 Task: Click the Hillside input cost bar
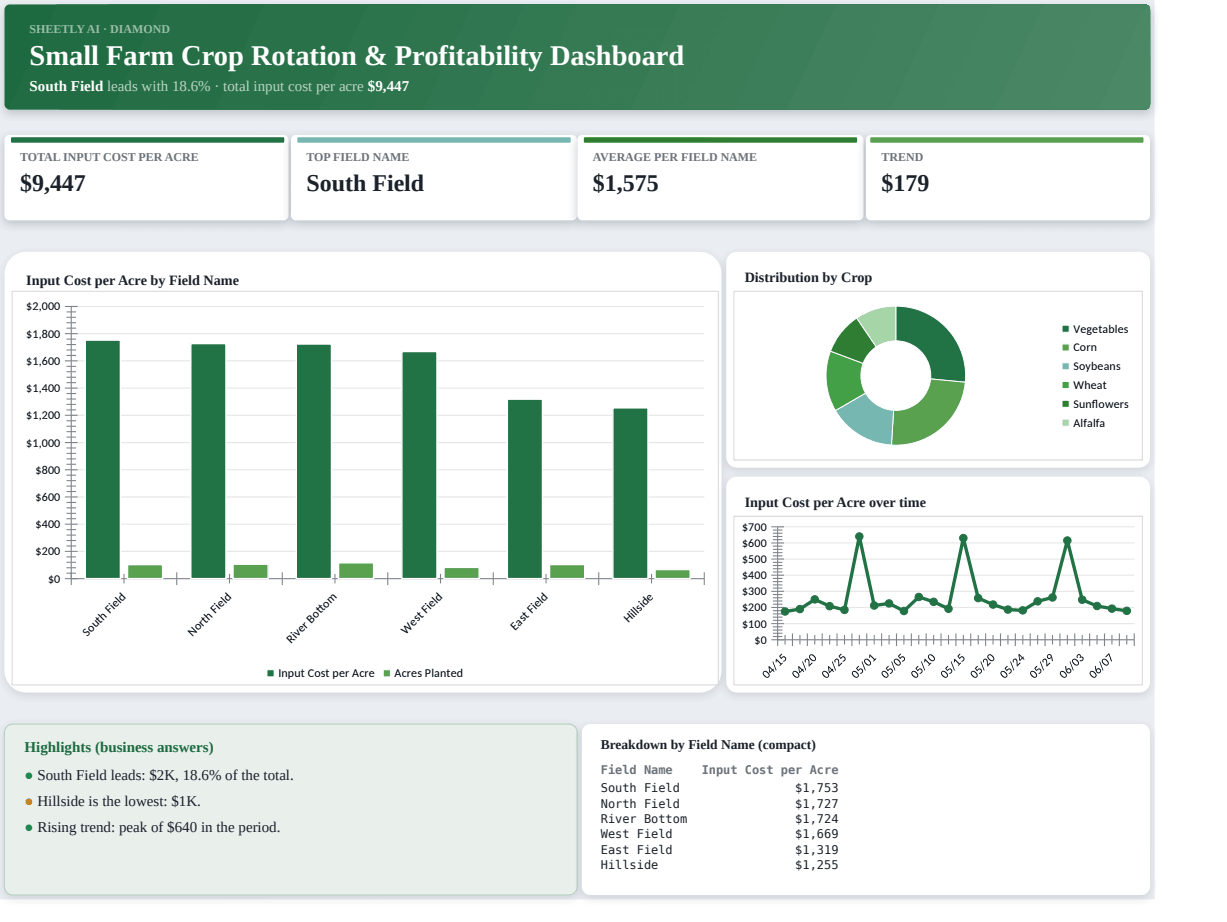pos(630,493)
